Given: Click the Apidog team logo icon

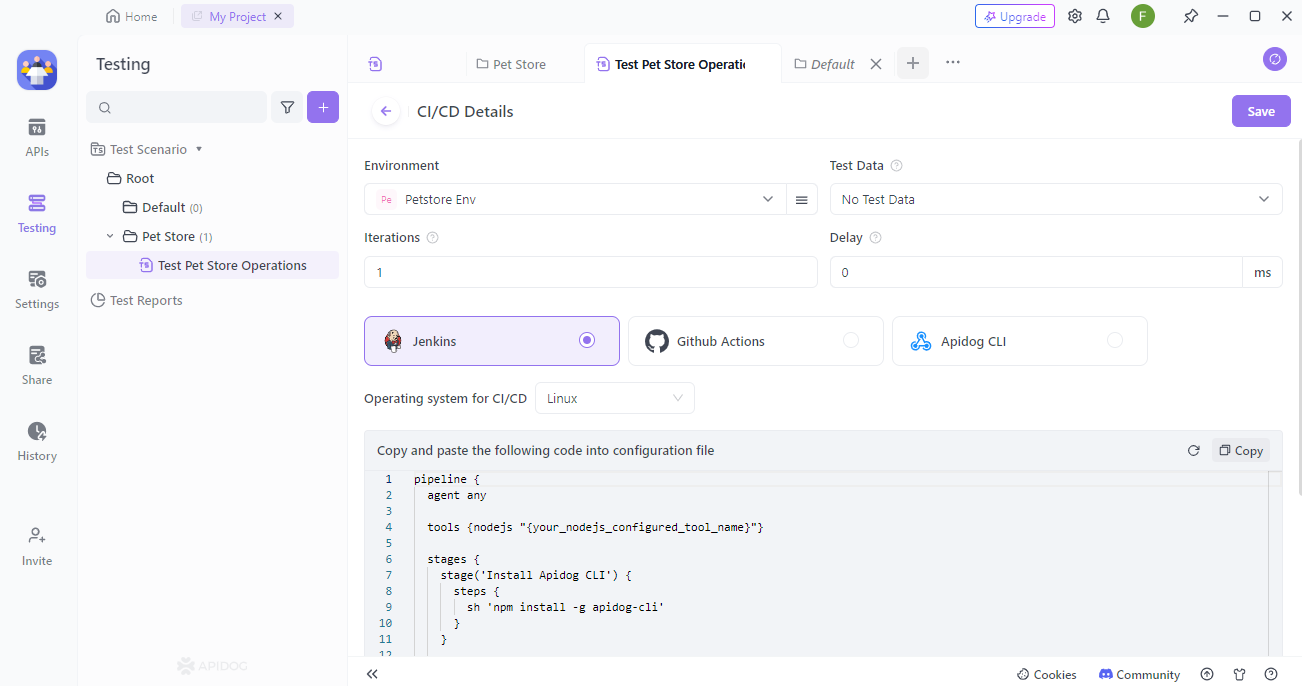Looking at the screenshot, I should 37,70.
